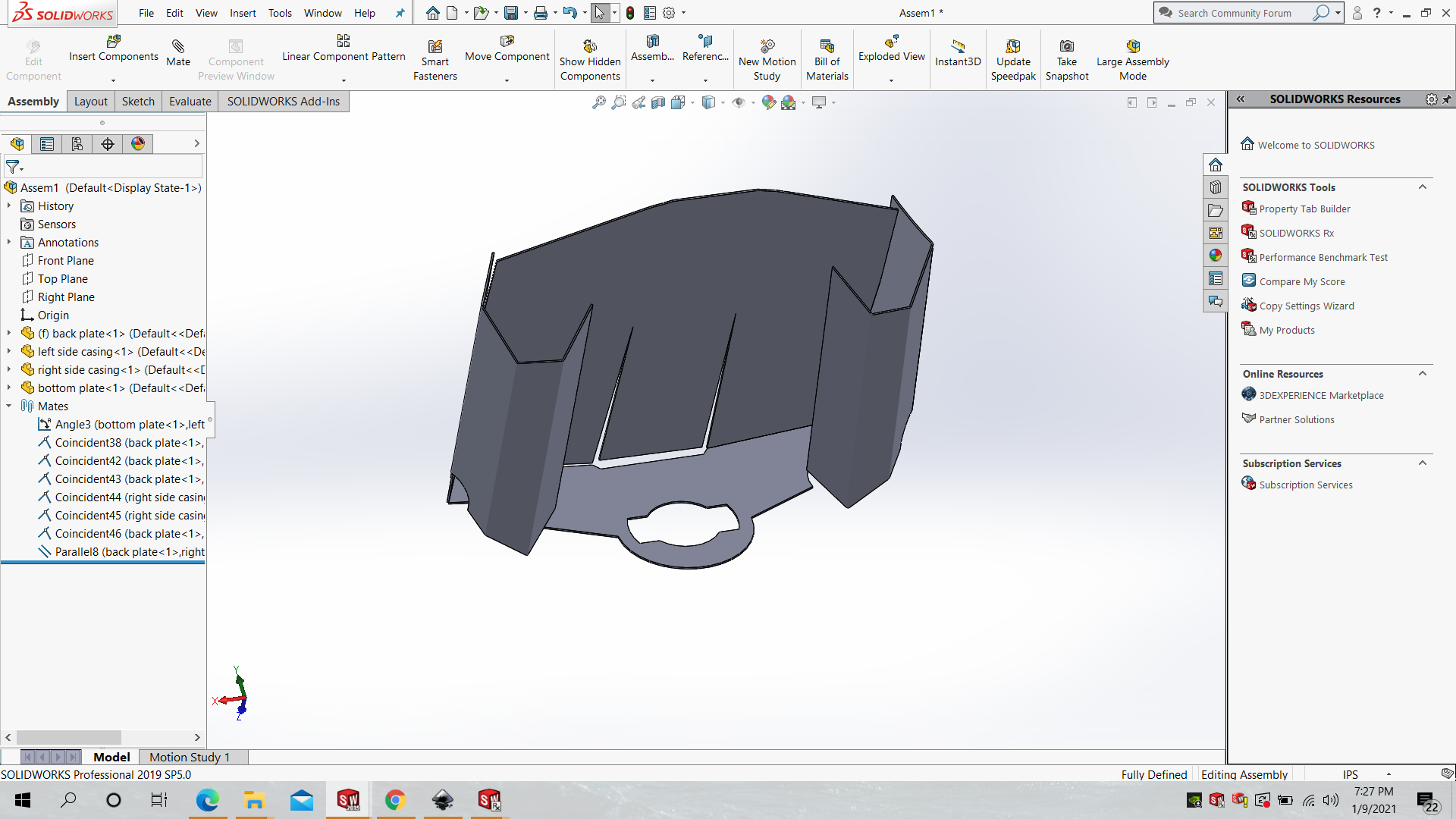Open the Tools menu
Screen dimensions: 1456x819
280,13
